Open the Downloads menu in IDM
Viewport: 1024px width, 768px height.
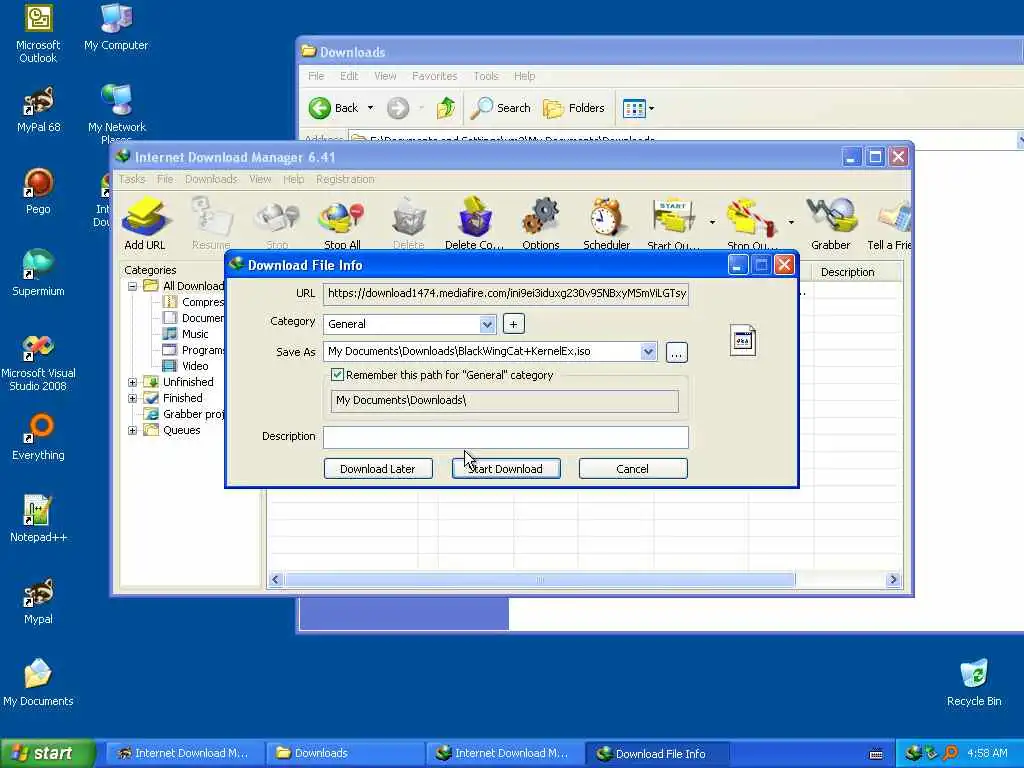pos(211,179)
